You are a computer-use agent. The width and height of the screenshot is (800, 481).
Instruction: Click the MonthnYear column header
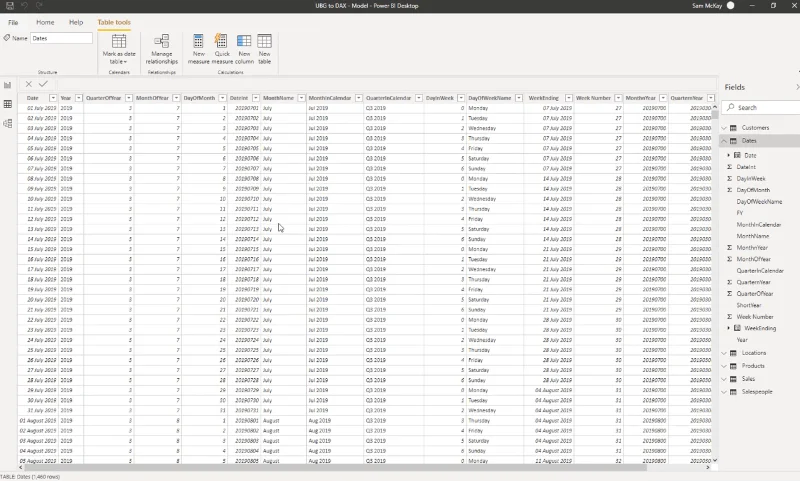click(640, 98)
